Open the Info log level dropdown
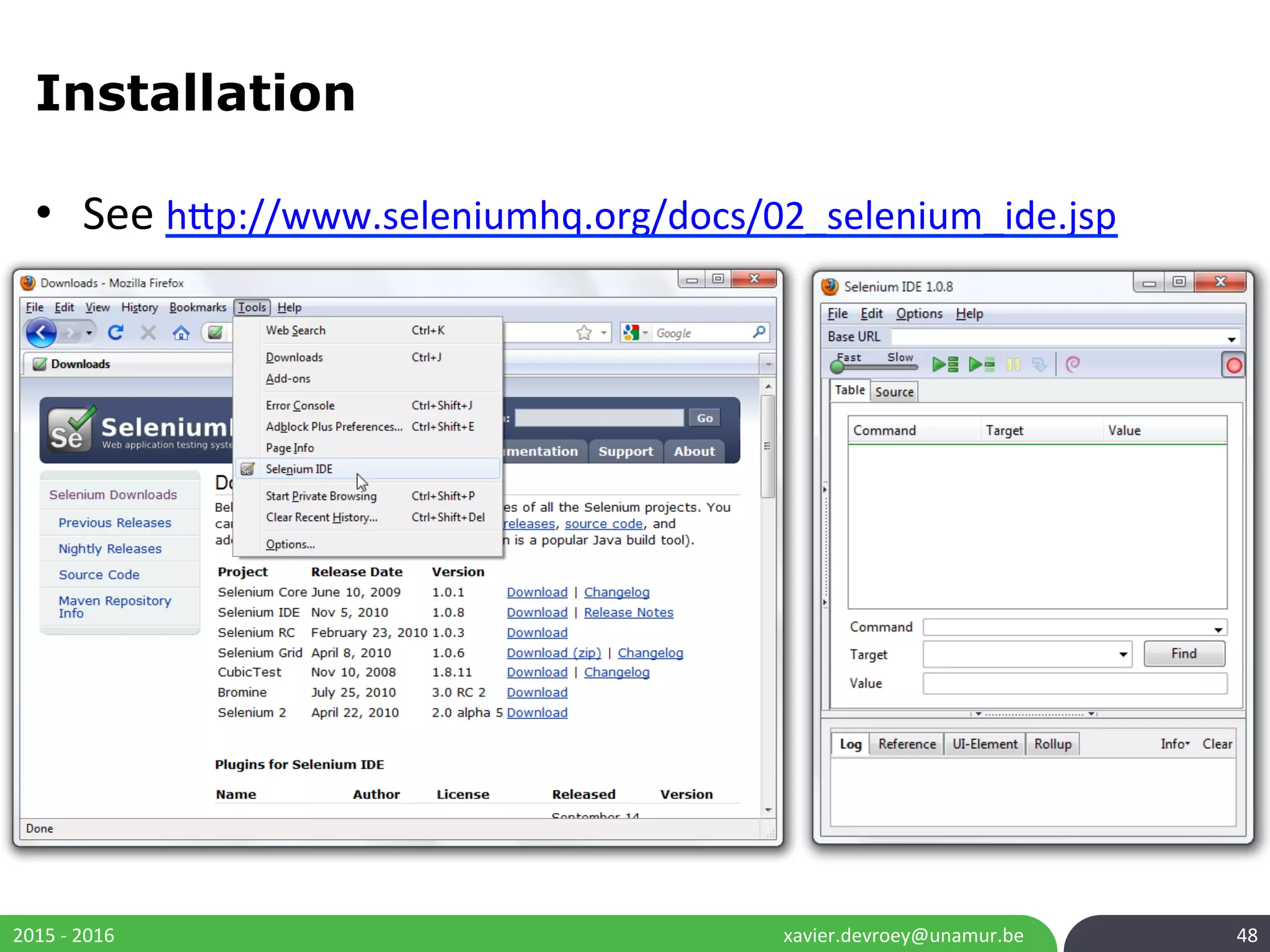The height and width of the screenshot is (952, 1270). pyautogui.click(x=1175, y=744)
